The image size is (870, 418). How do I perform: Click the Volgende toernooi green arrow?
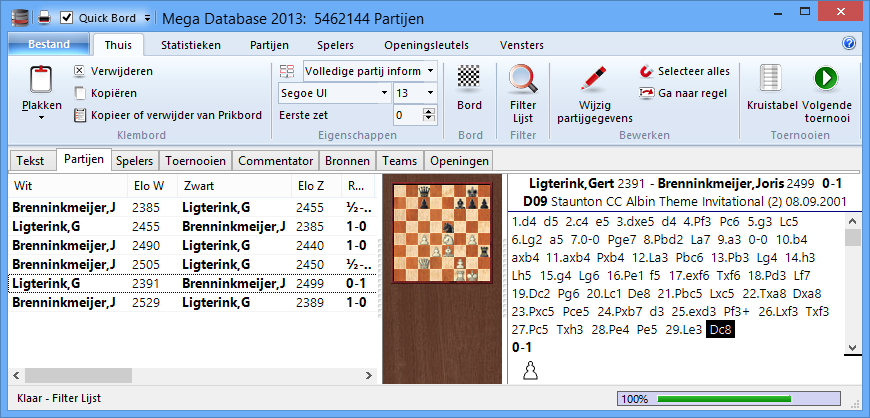click(x=826, y=79)
